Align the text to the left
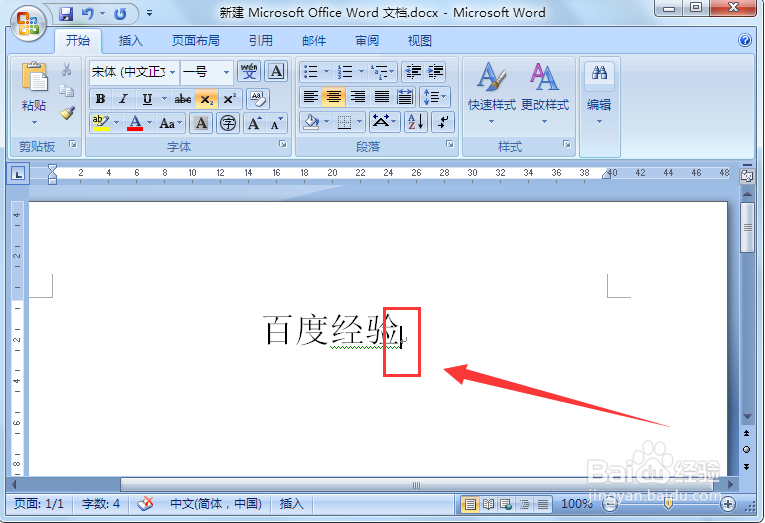 [x=311, y=97]
